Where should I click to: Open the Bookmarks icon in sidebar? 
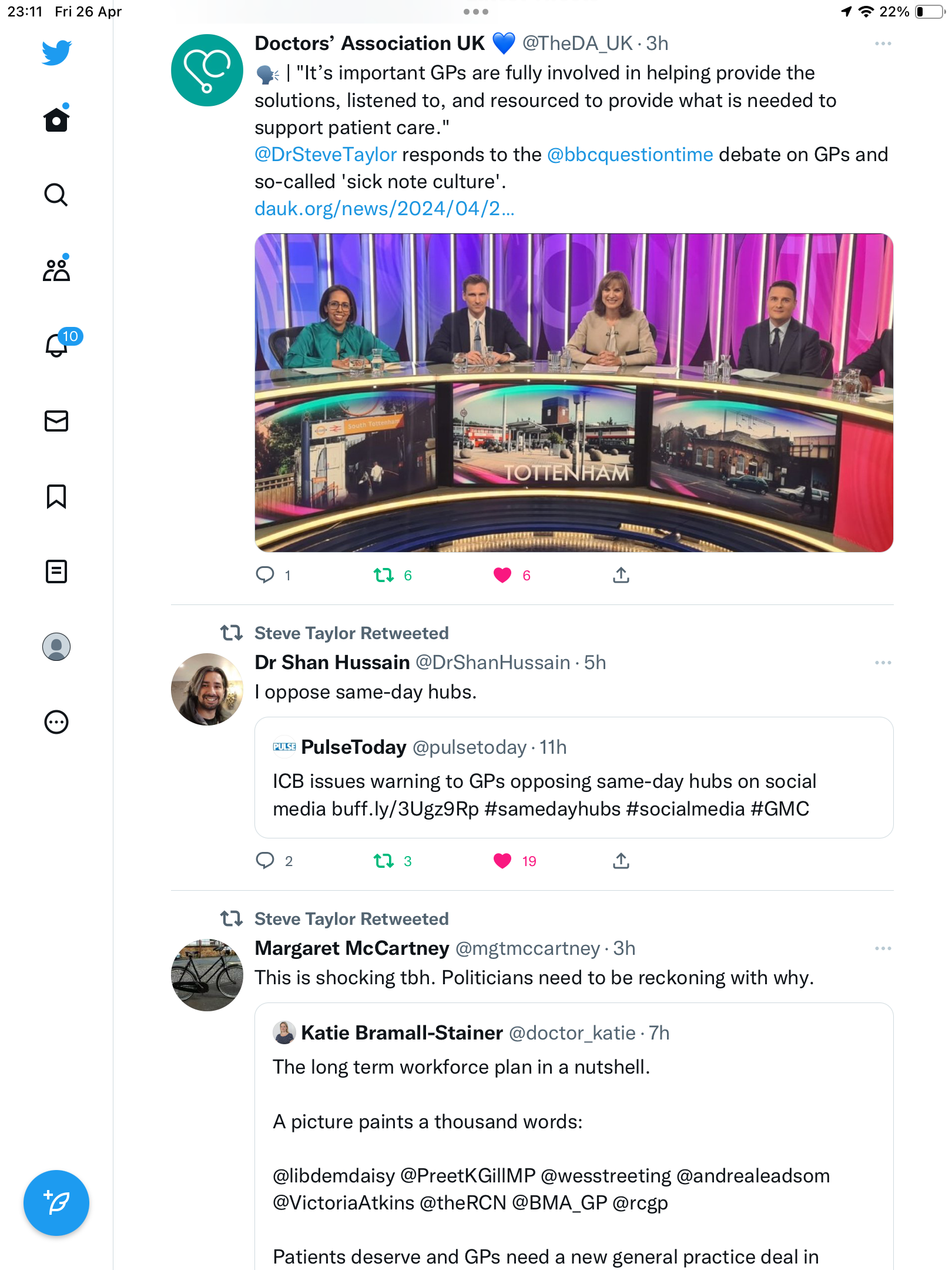pyautogui.click(x=56, y=496)
